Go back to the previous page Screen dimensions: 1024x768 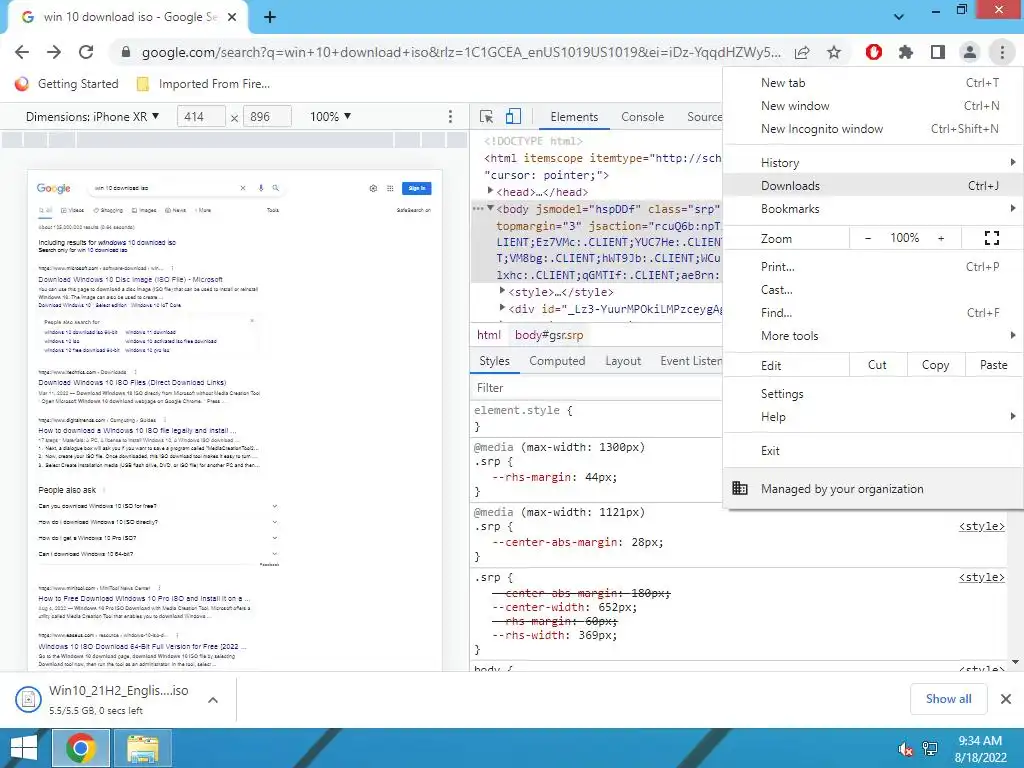pos(22,52)
